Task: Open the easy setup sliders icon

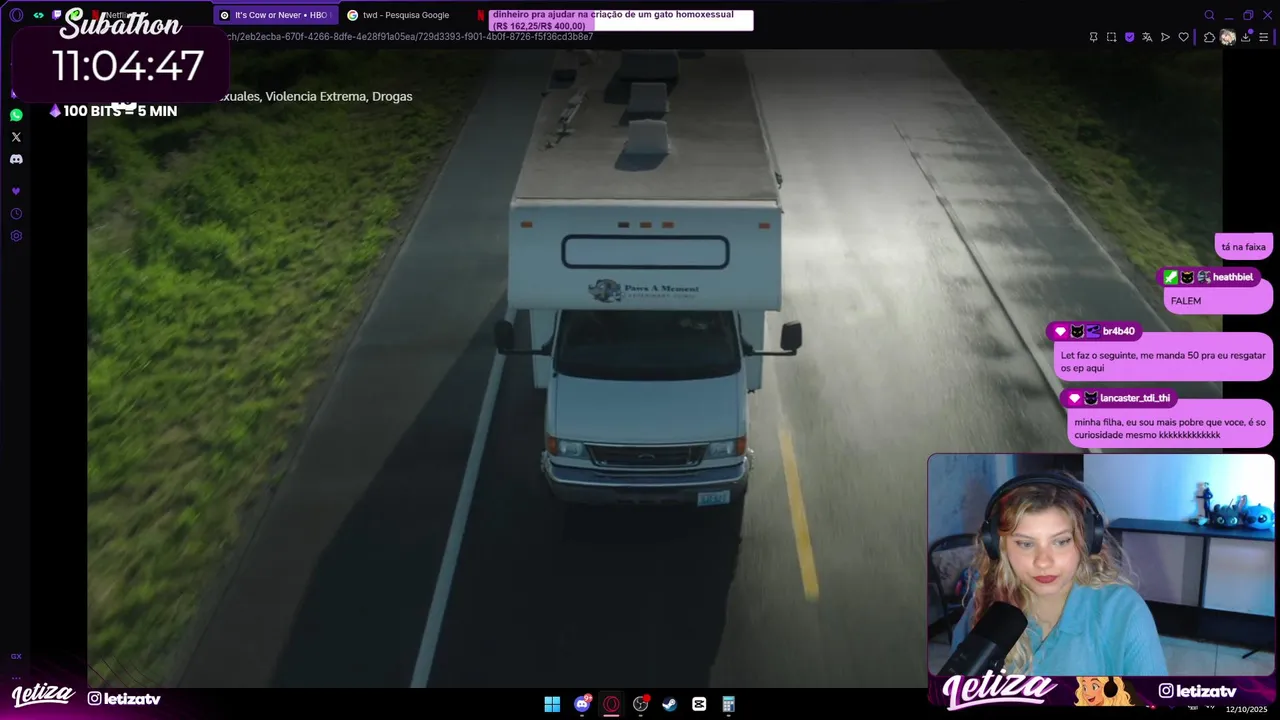Action: pos(1264,37)
